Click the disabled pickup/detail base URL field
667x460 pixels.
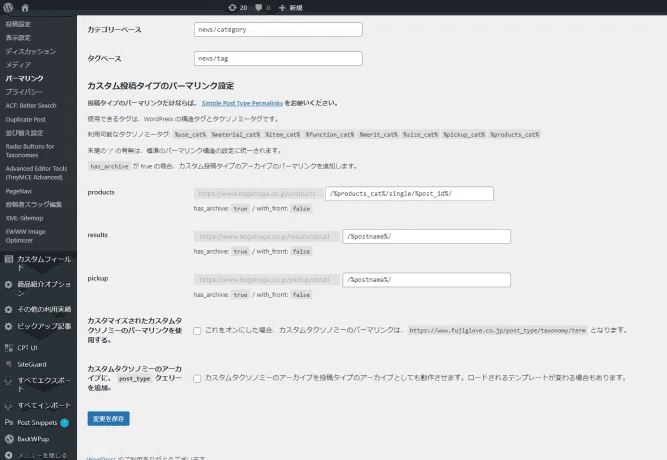267,280
